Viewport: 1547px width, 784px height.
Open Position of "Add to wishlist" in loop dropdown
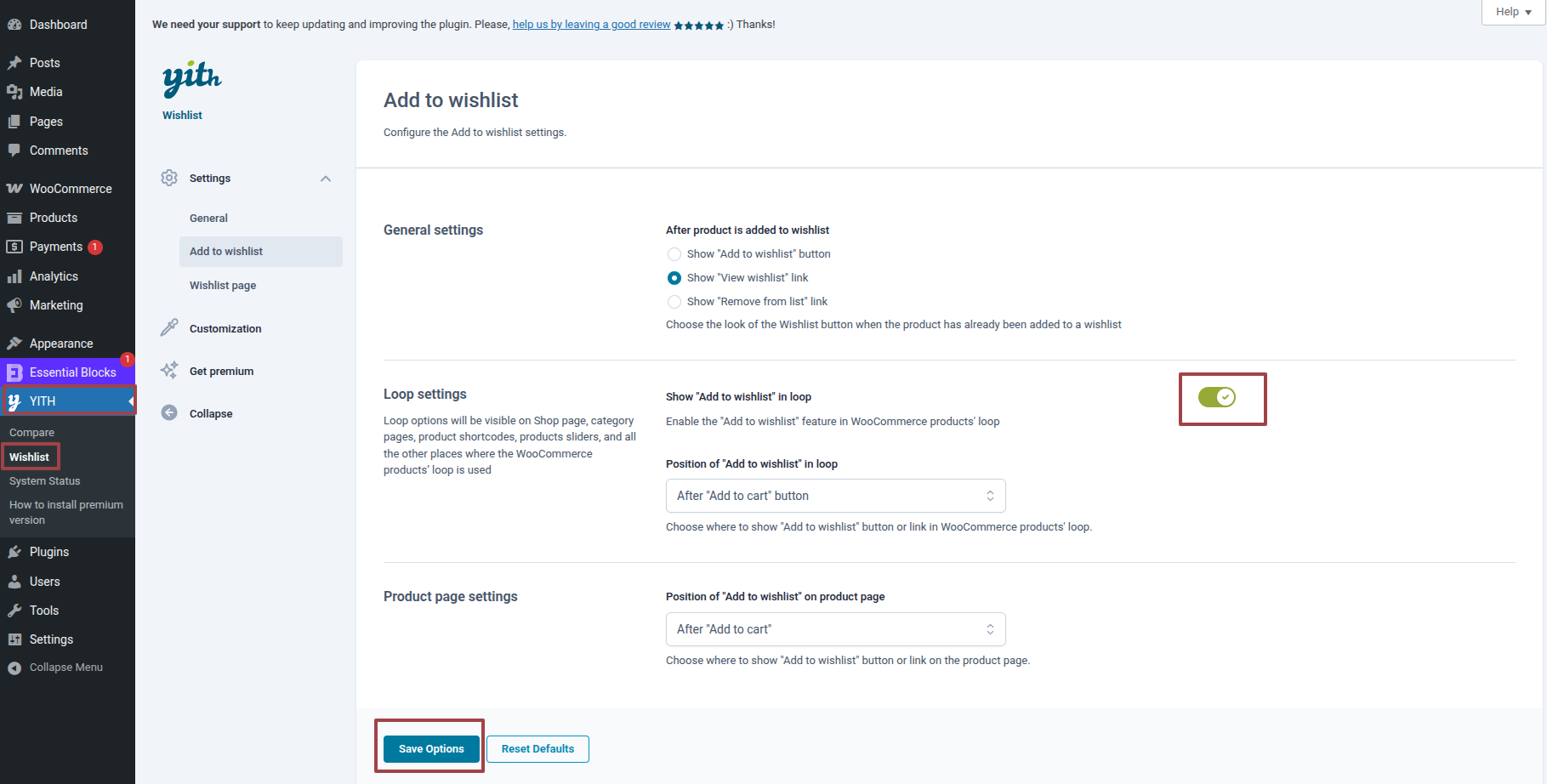tap(835, 496)
